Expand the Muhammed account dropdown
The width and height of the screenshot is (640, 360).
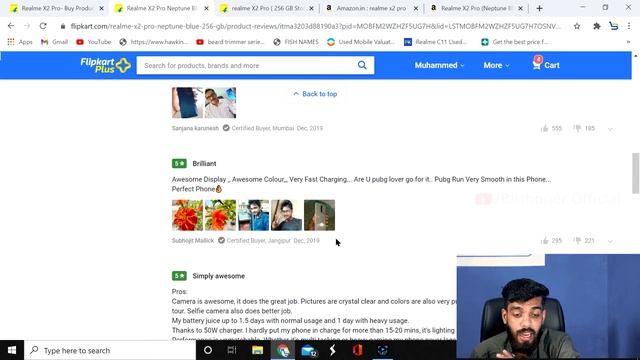pos(440,65)
